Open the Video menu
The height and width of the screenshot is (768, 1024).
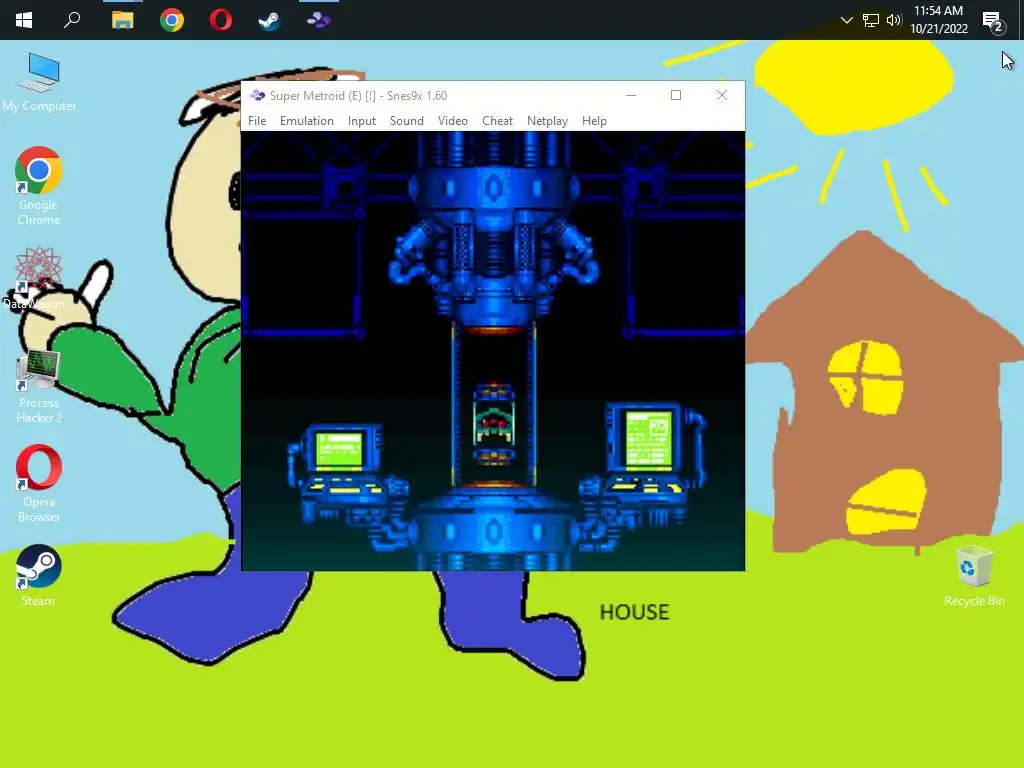(452, 121)
